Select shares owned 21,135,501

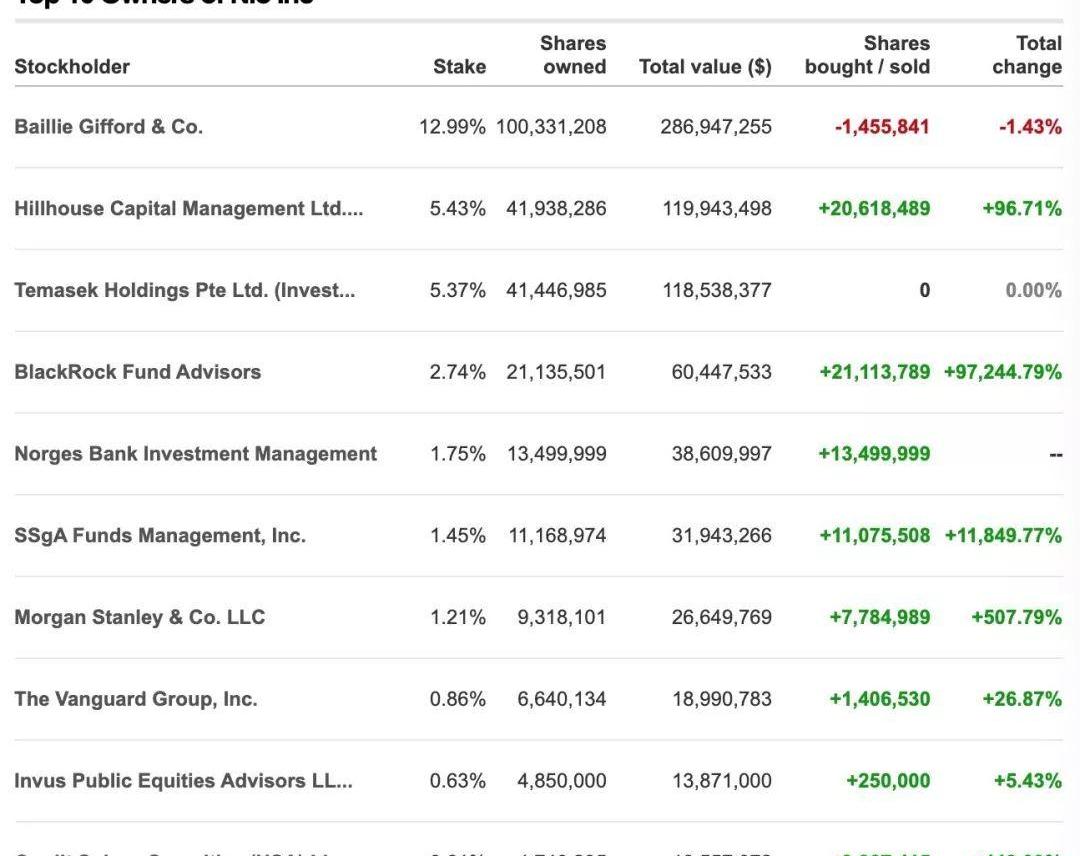pos(557,372)
